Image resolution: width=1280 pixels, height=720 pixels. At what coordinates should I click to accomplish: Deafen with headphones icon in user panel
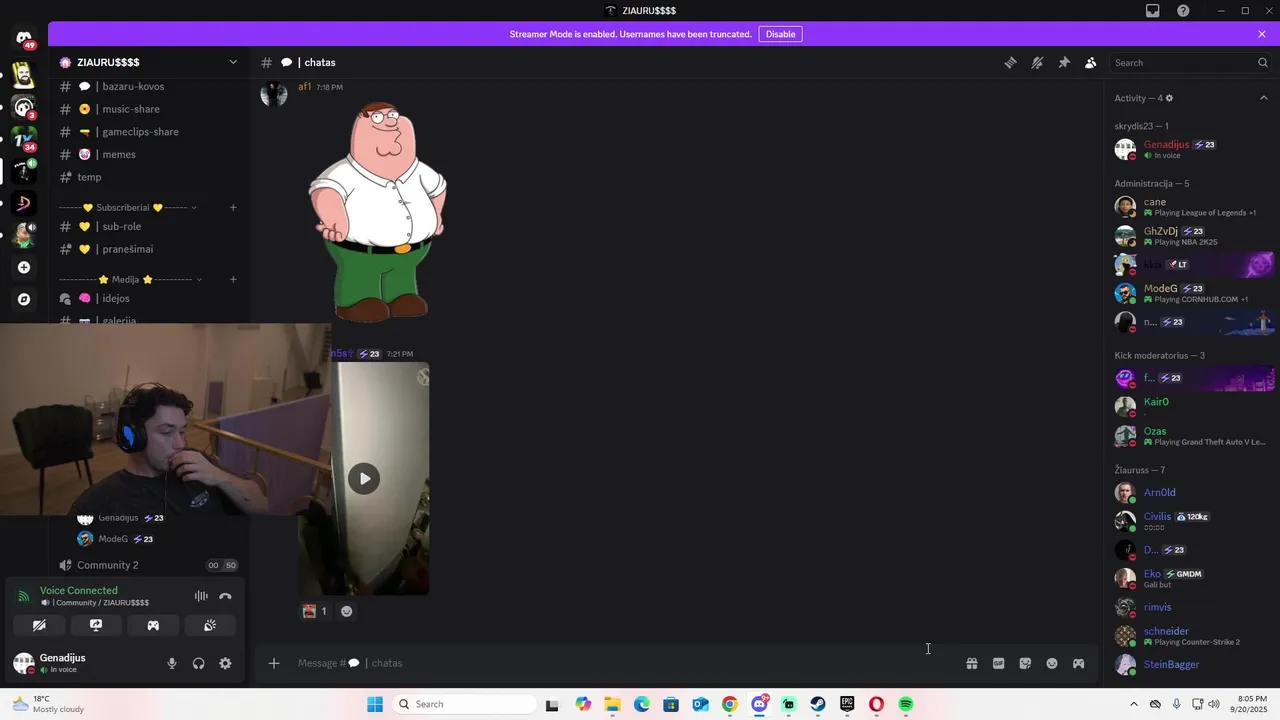click(198, 663)
